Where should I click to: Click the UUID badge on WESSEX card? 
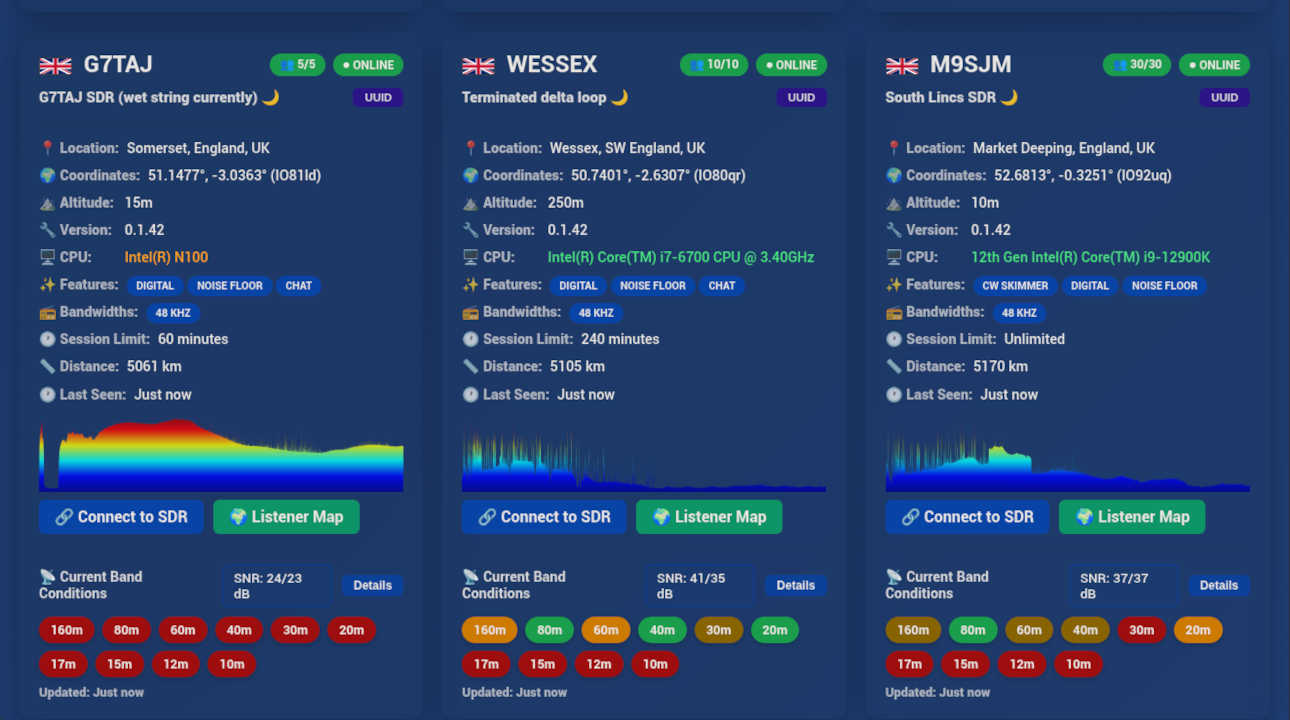(x=801, y=98)
